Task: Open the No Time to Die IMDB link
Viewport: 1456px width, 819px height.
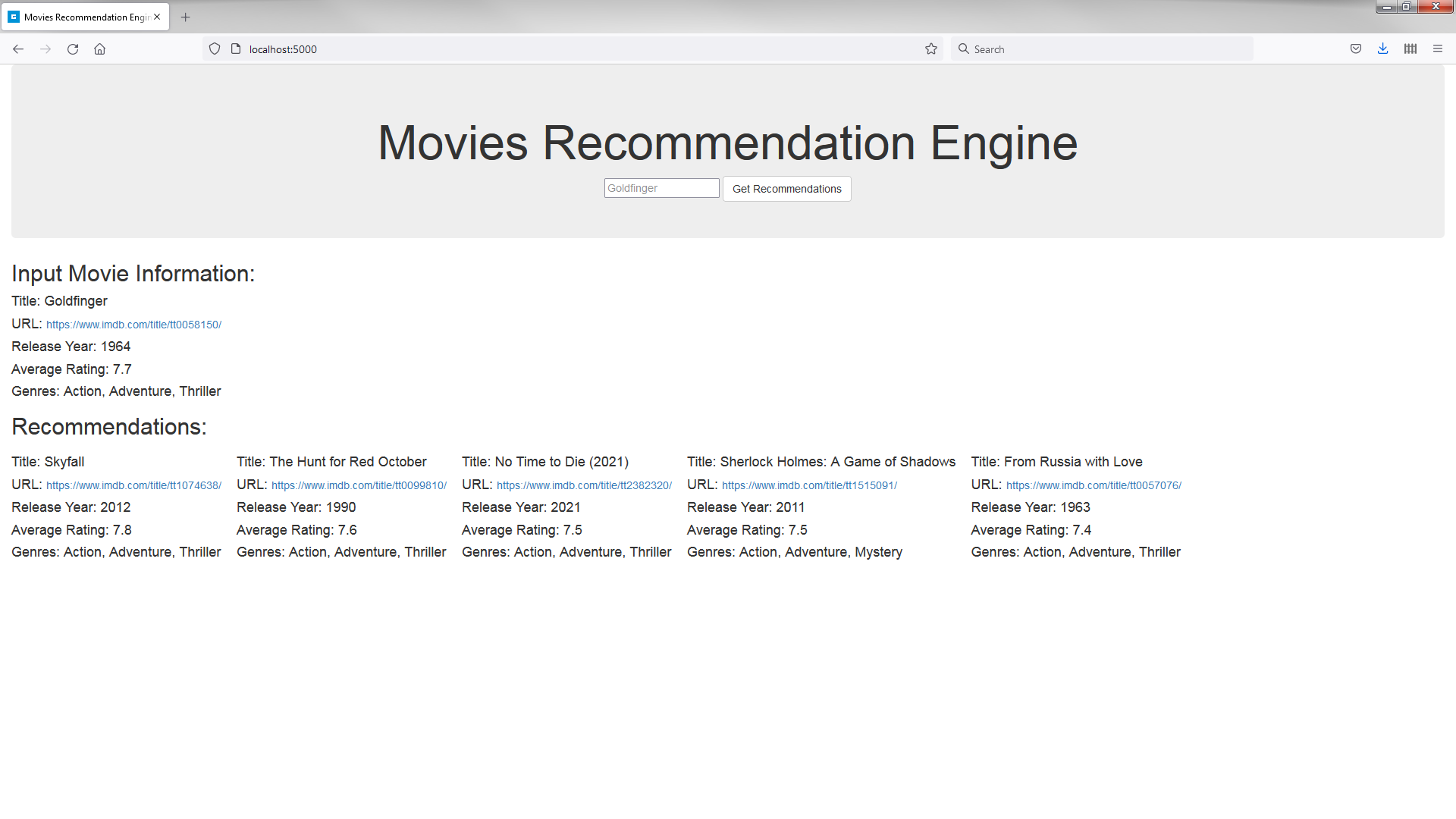Action: [584, 485]
